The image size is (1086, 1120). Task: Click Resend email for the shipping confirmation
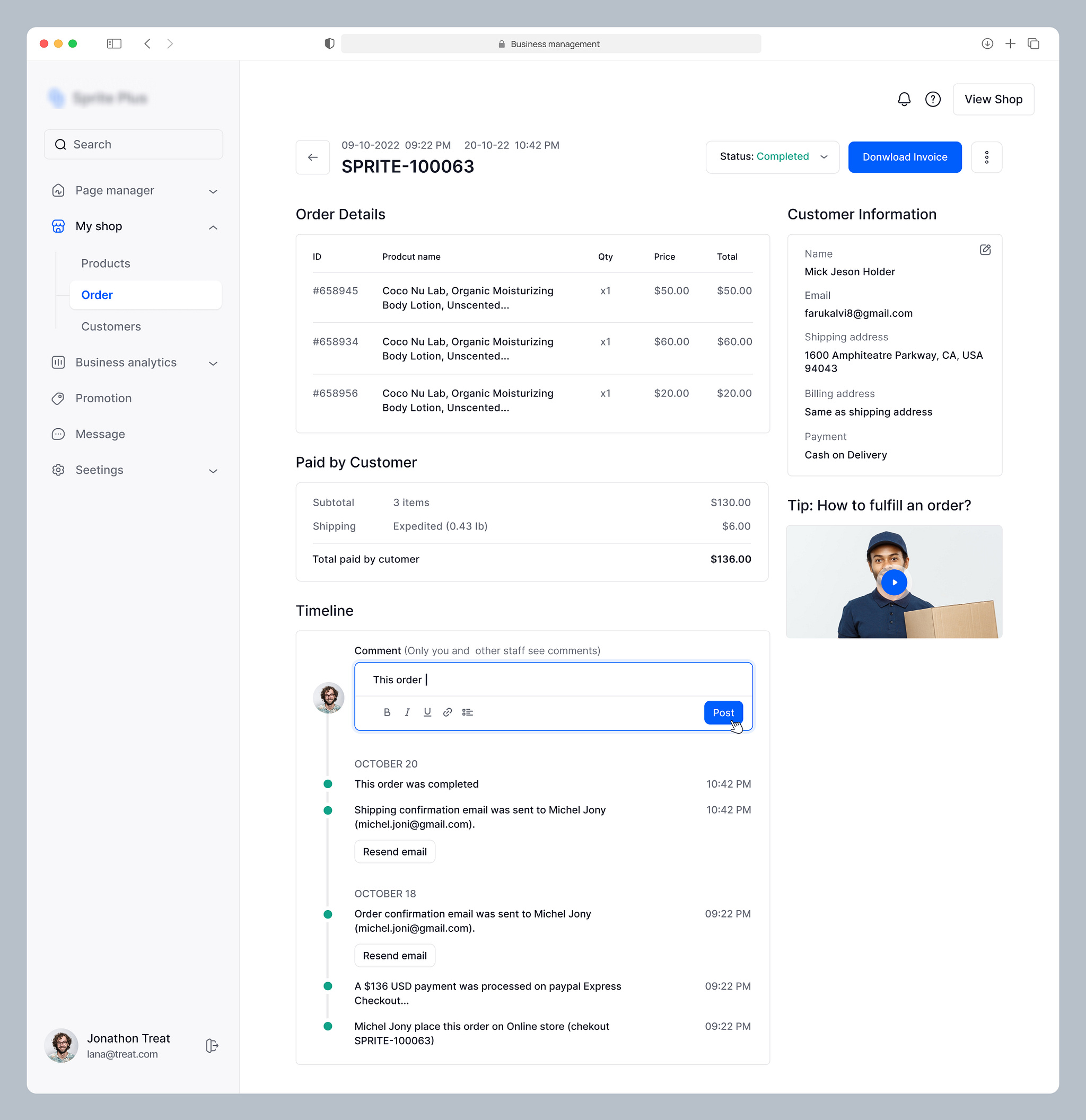point(395,851)
